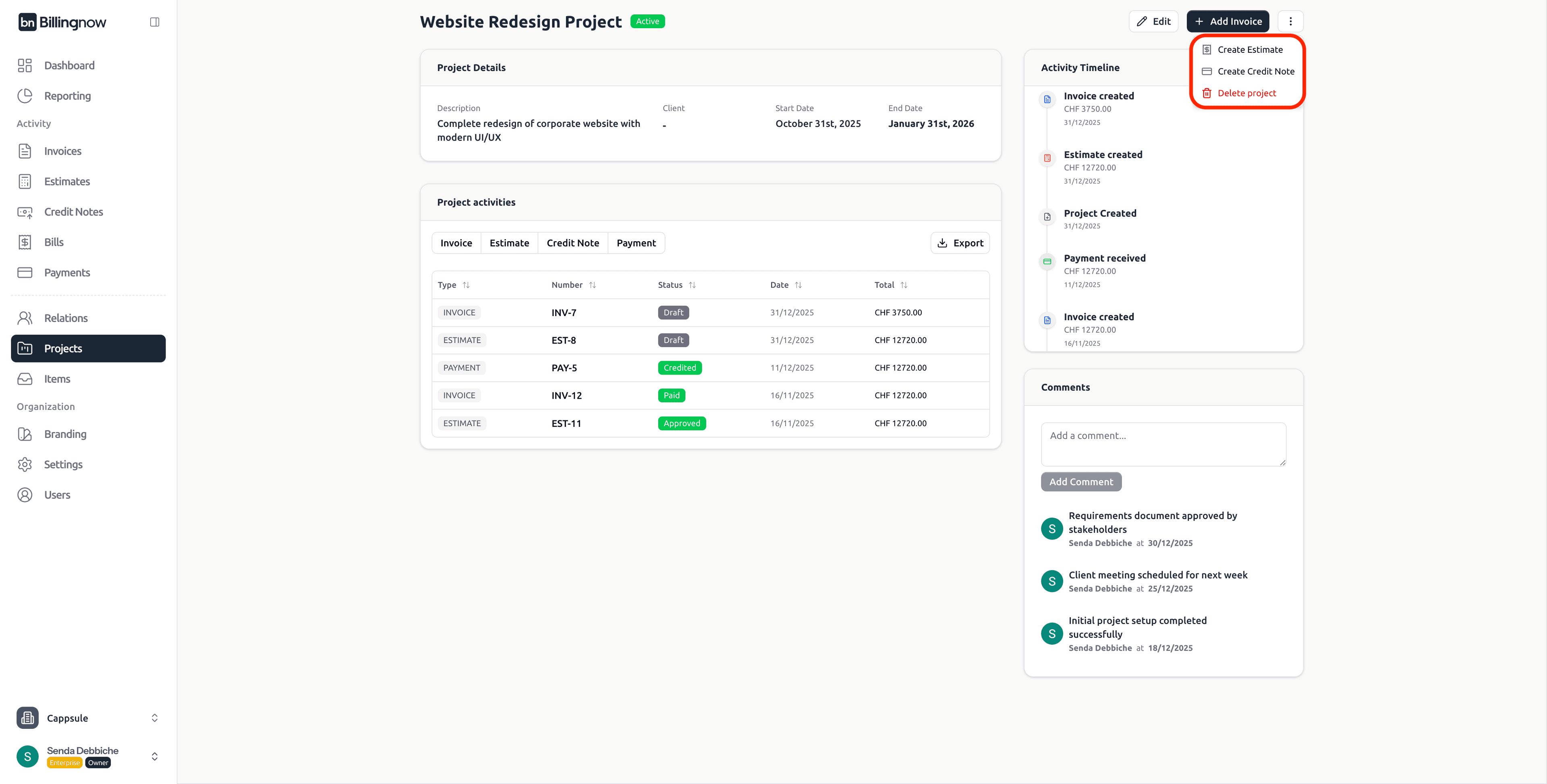Click the Settings gear icon
The image size is (1547, 784).
25,465
